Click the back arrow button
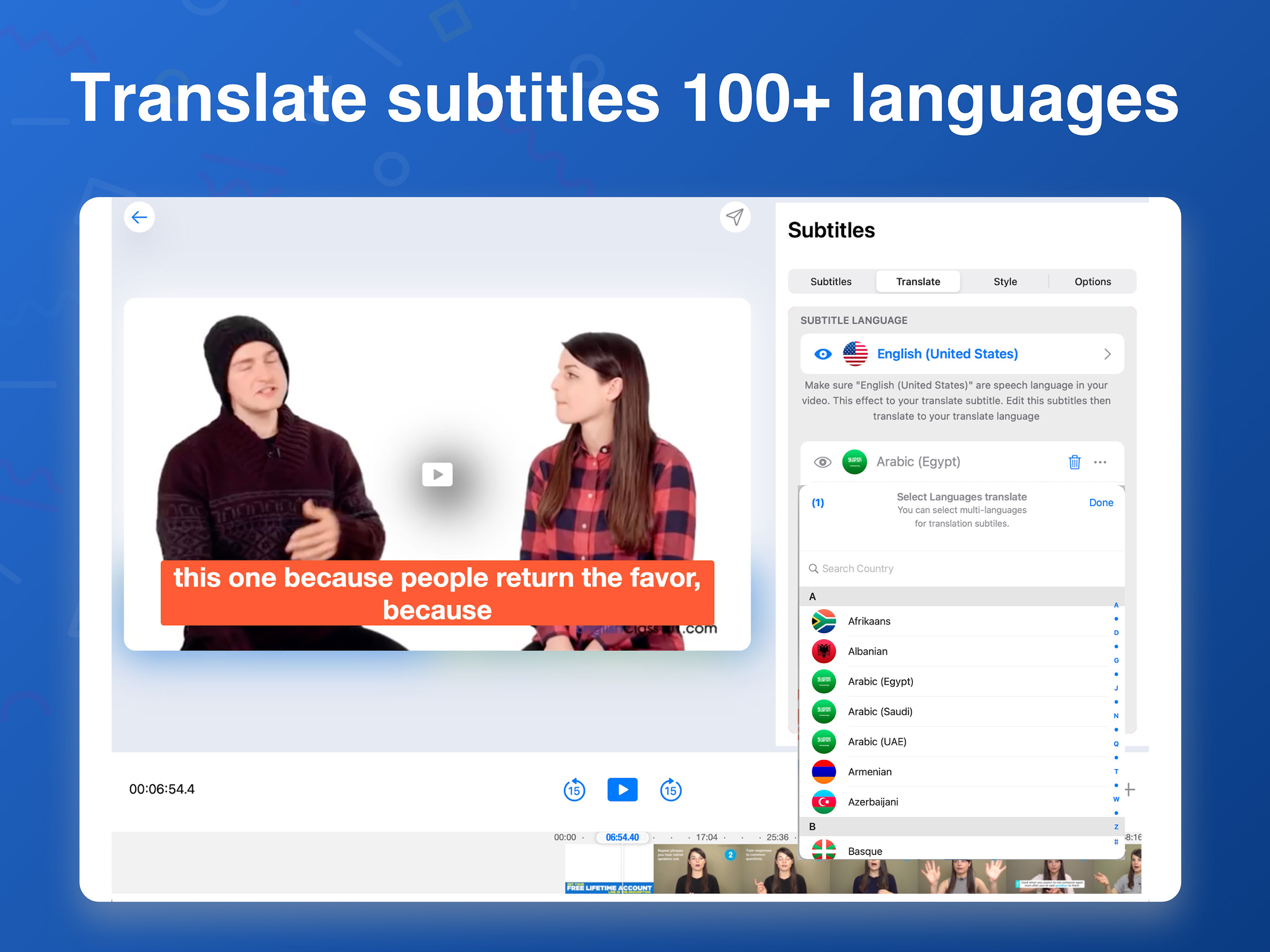 [139, 217]
